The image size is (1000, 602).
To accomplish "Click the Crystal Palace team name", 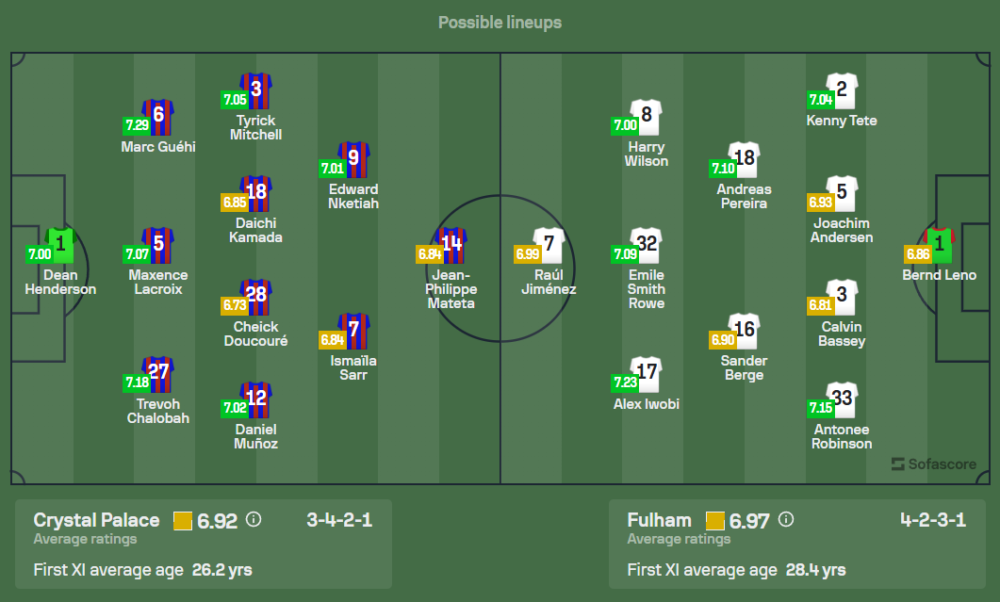I will tap(96, 520).
